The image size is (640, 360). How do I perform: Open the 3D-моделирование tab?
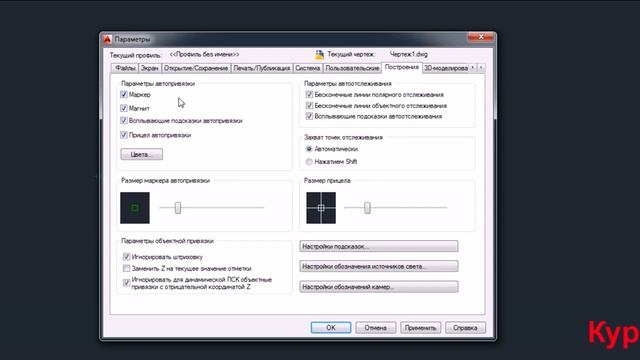click(446, 68)
